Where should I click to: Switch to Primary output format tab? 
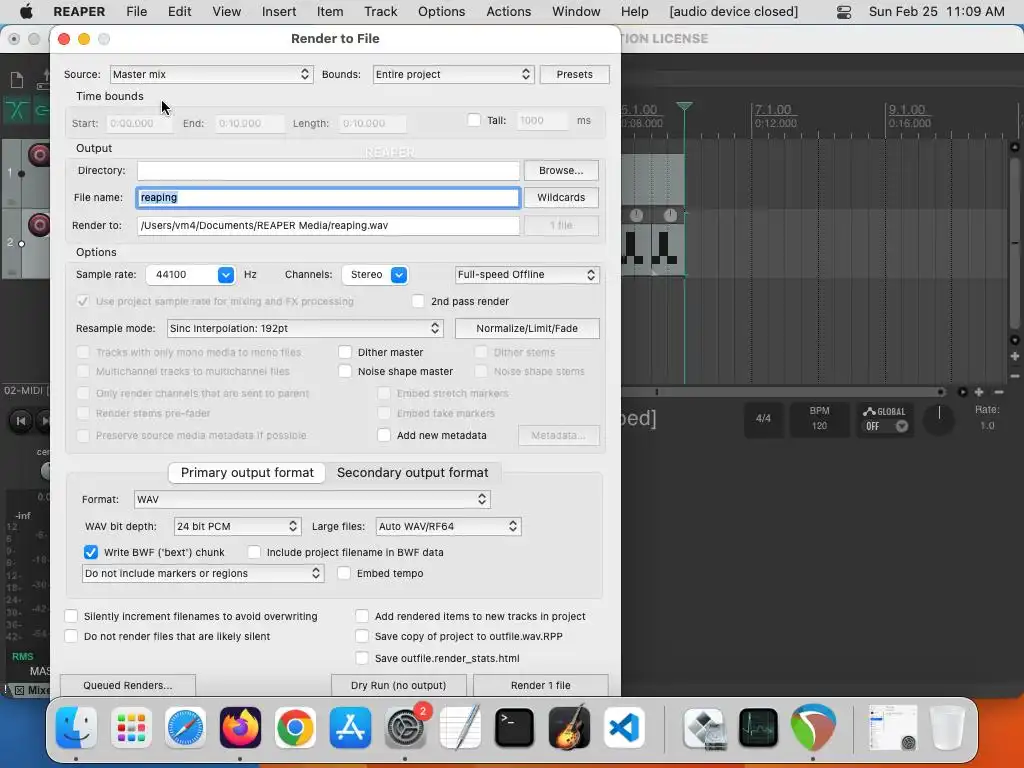247,472
